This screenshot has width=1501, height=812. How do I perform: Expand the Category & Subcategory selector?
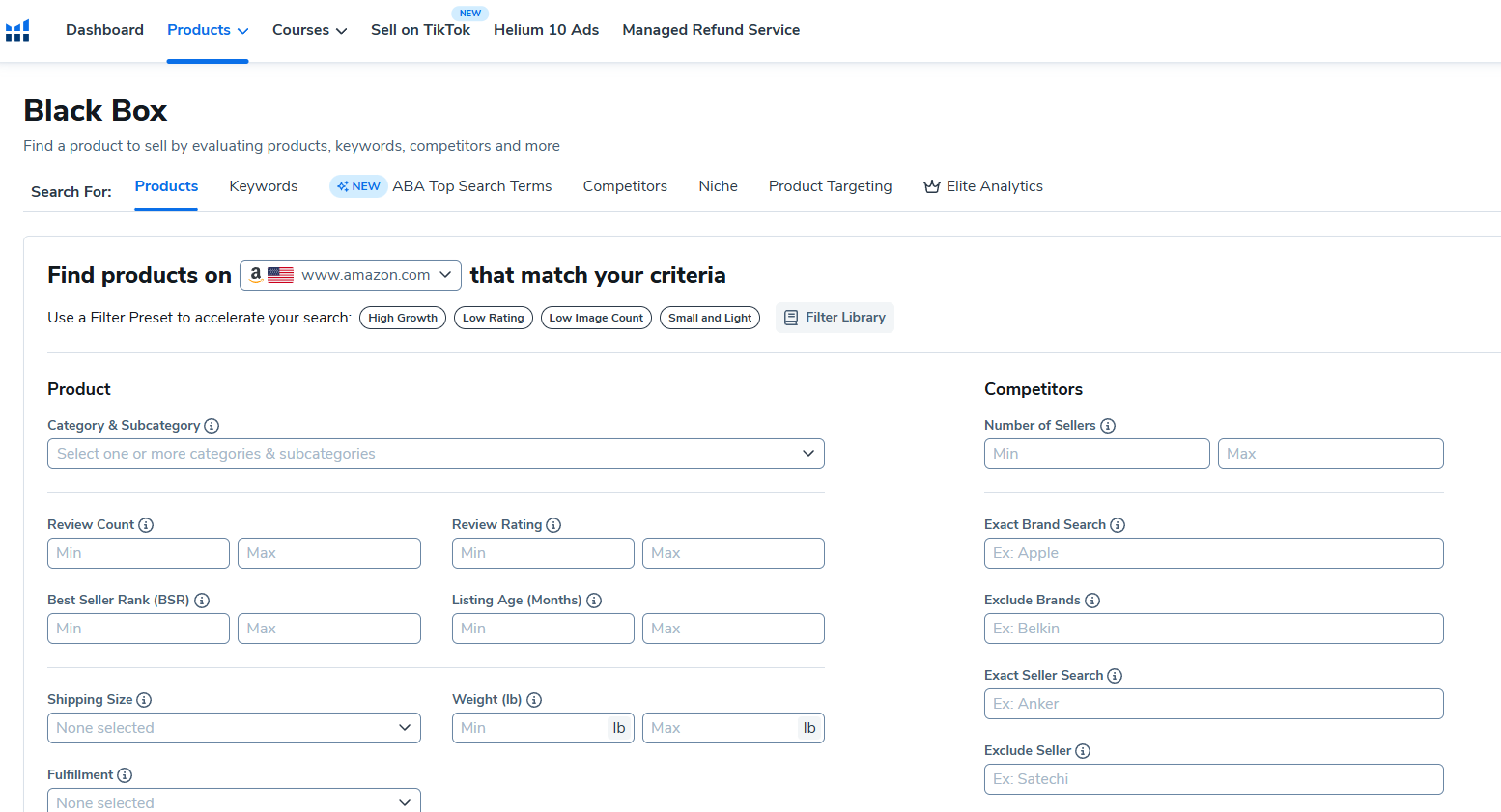435,454
